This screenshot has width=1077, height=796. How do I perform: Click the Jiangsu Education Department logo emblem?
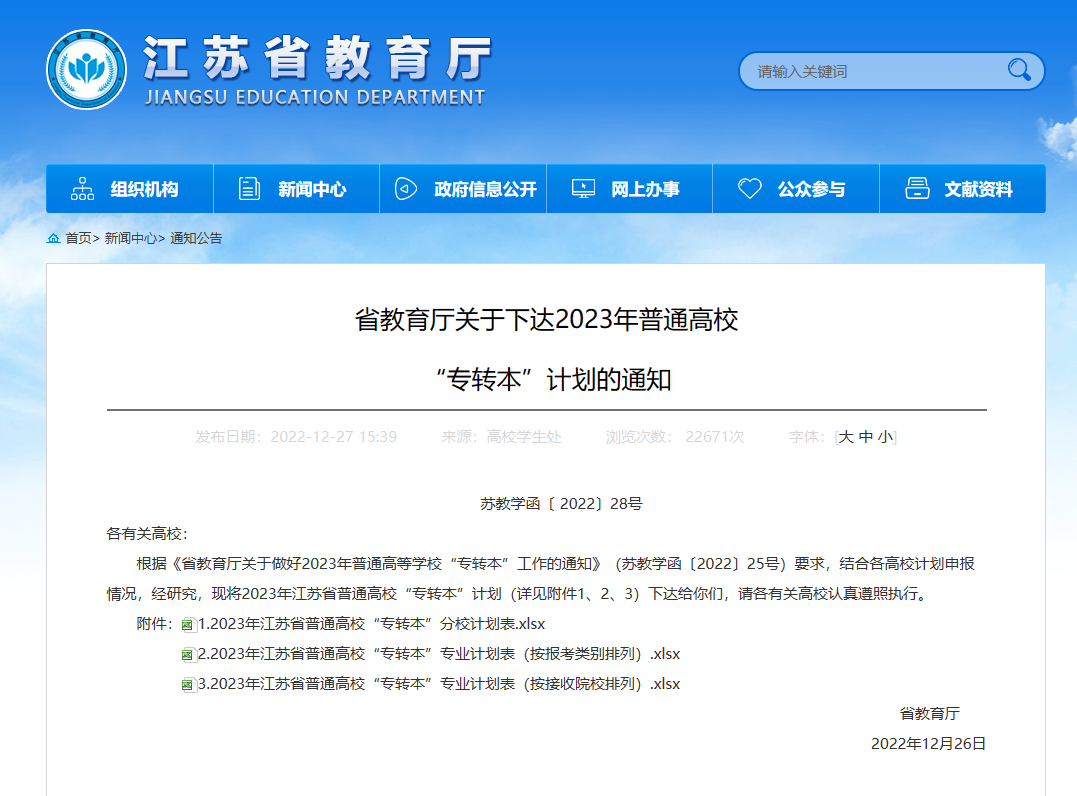coord(88,70)
